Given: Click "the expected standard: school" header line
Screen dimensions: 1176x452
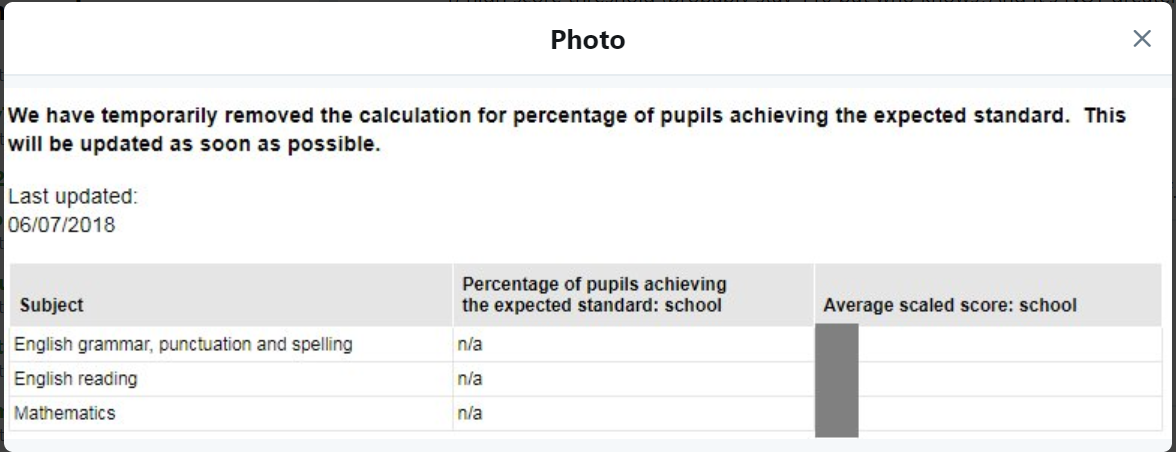Looking at the screenshot, I should (591, 305).
